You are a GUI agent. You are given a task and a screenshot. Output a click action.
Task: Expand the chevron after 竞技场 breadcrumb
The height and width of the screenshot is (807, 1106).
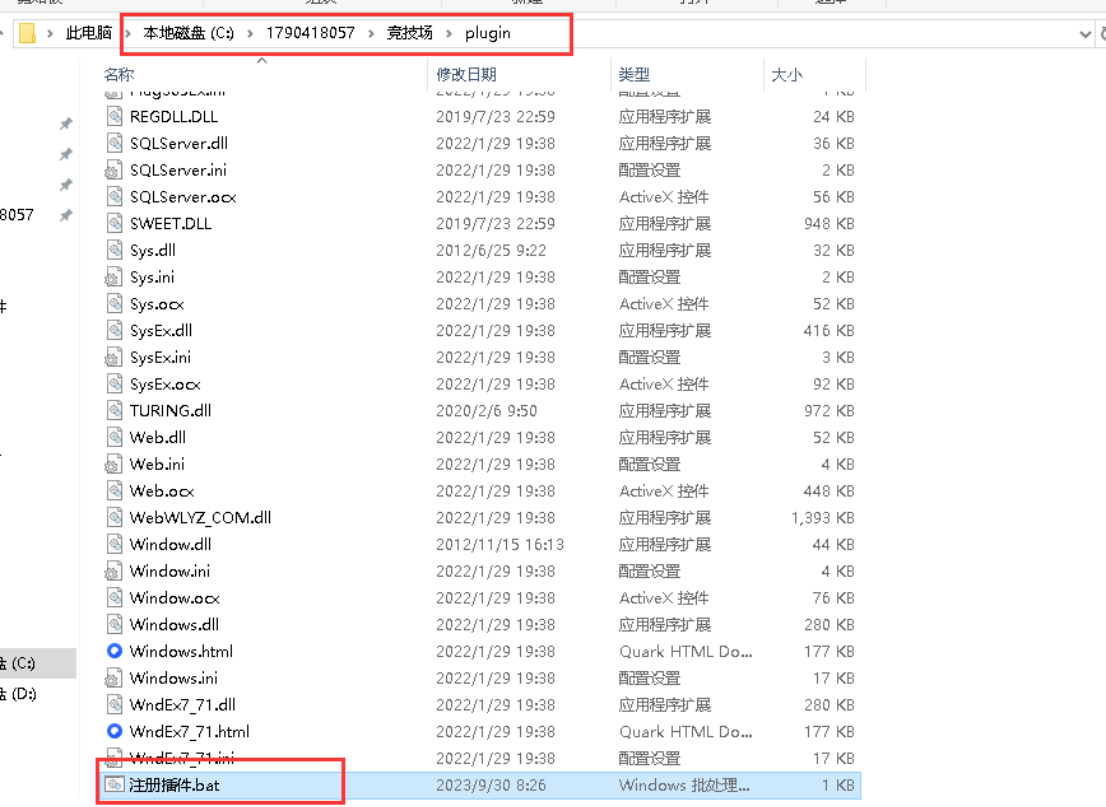[449, 33]
